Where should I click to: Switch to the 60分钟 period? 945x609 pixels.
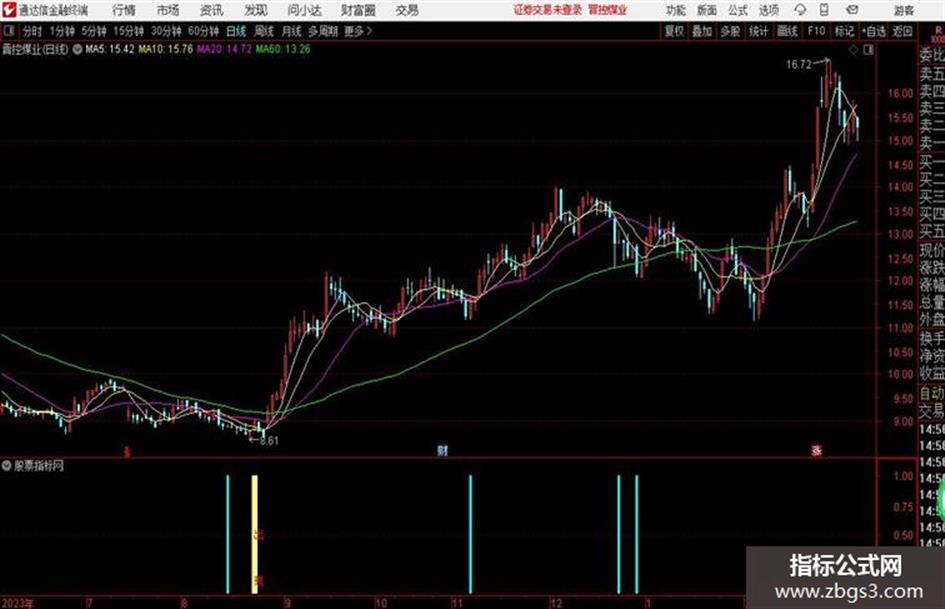click(x=203, y=31)
